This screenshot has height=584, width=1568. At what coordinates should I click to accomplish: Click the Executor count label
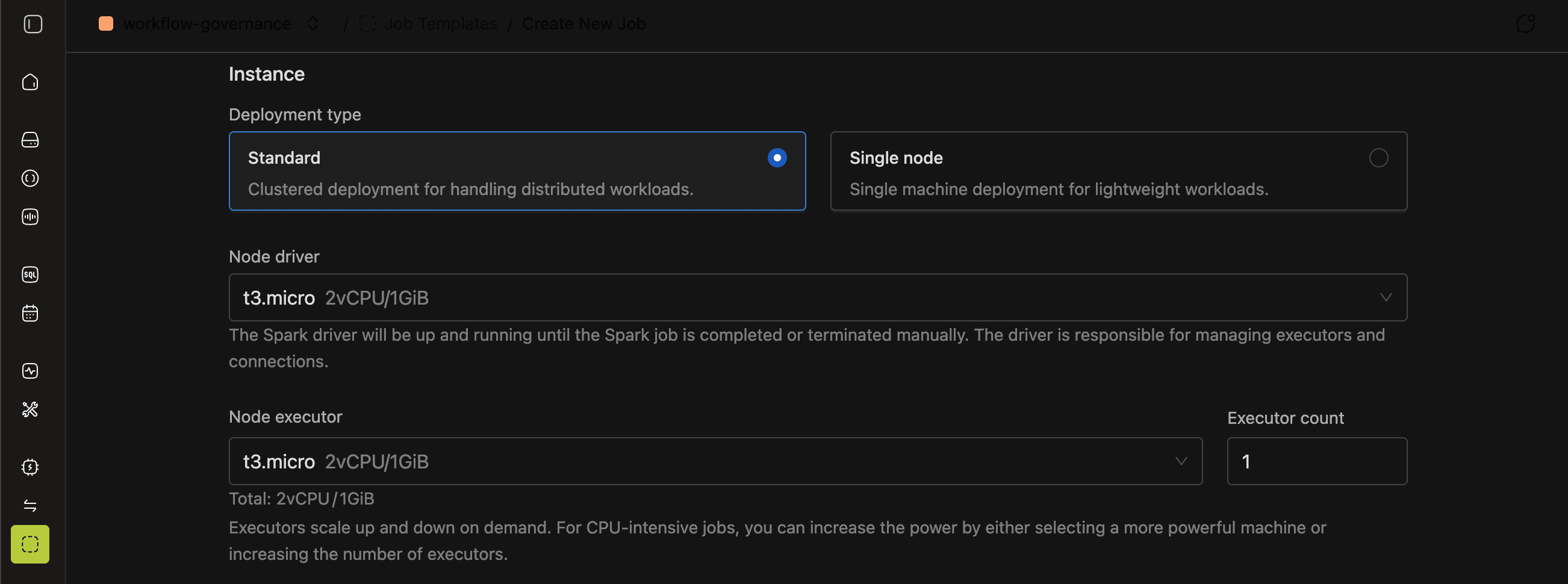click(x=1285, y=418)
